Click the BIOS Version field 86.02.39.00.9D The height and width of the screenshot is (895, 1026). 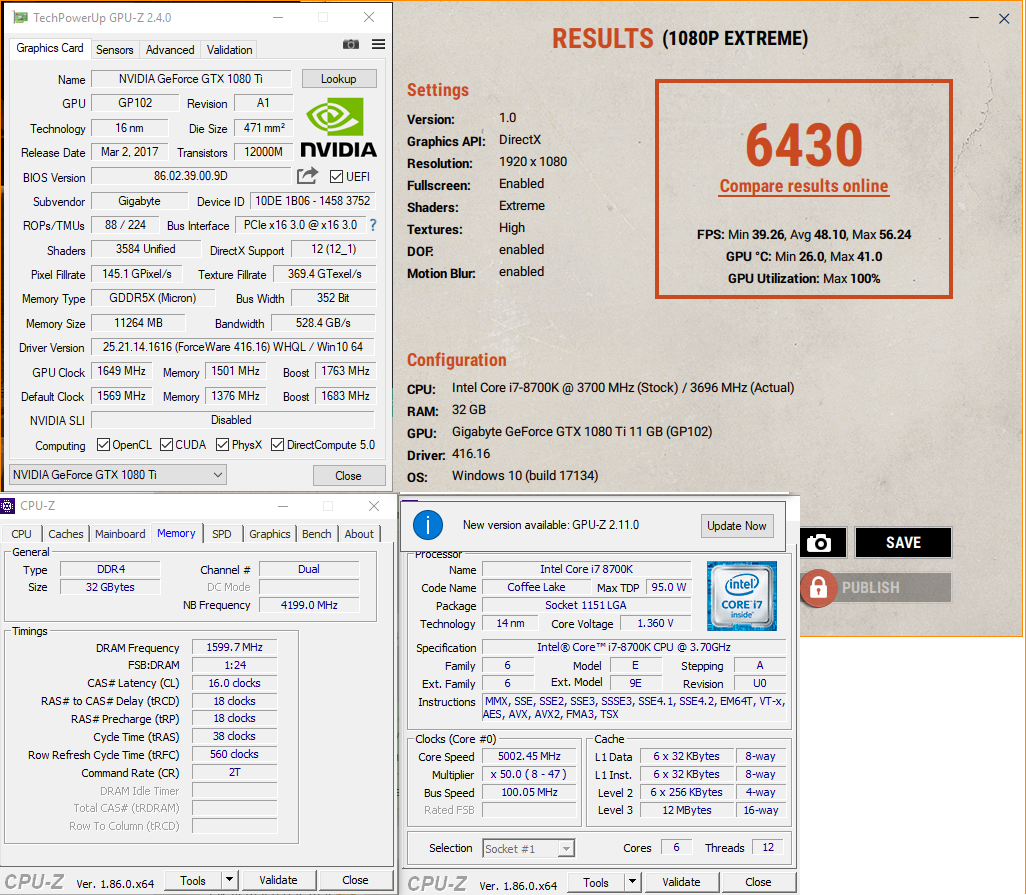point(191,176)
